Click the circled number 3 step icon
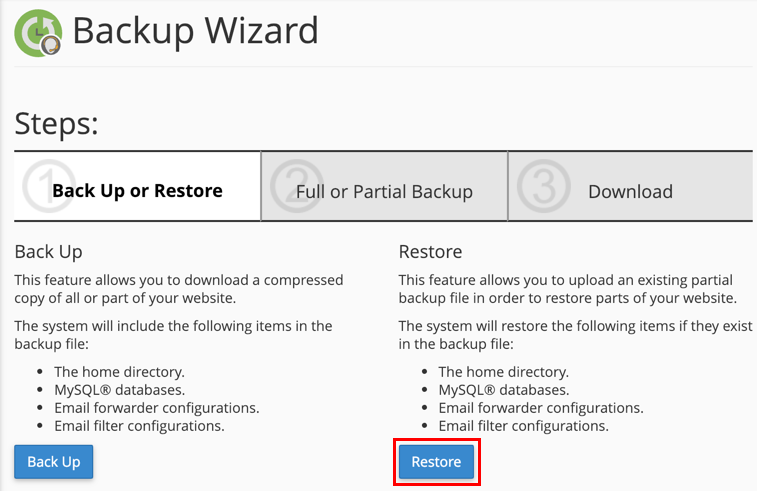 [544, 186]
